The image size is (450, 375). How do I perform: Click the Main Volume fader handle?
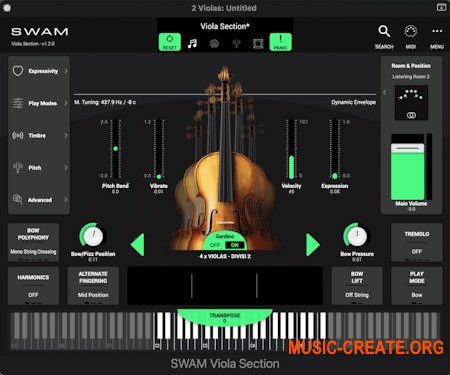(407, 148)
